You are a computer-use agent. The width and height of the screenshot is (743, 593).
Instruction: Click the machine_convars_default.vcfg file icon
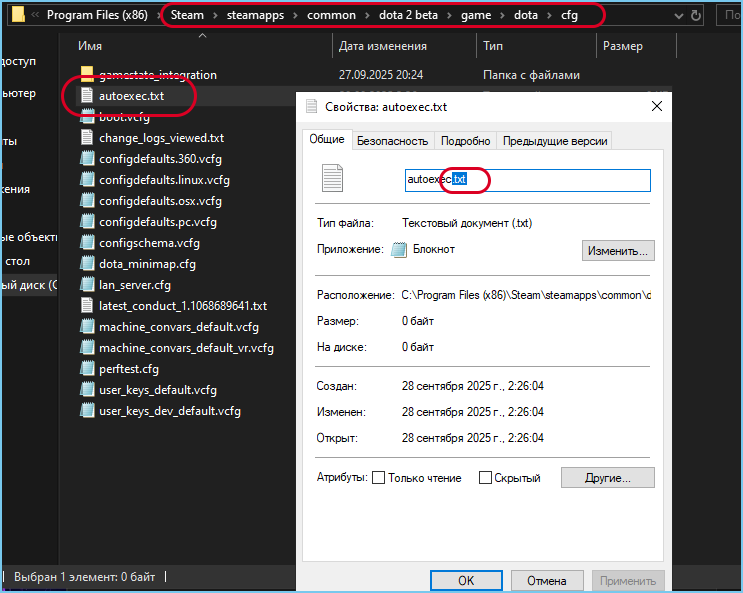click(87, 327)
